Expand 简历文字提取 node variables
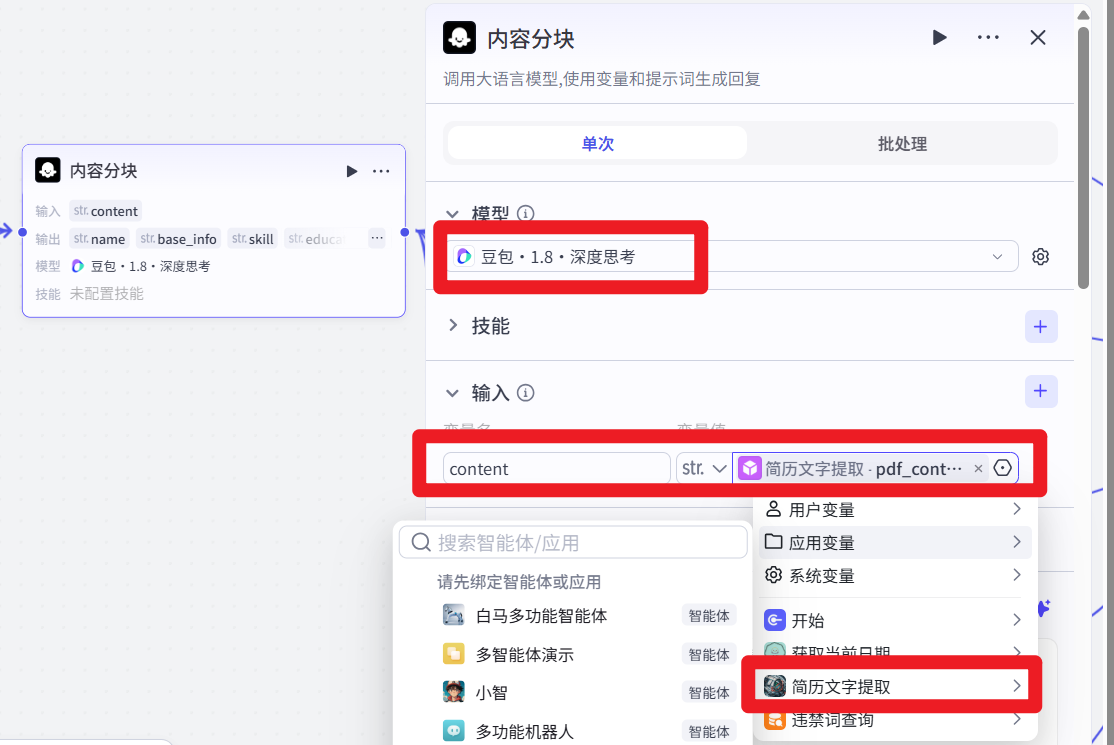 click(894, 686)
